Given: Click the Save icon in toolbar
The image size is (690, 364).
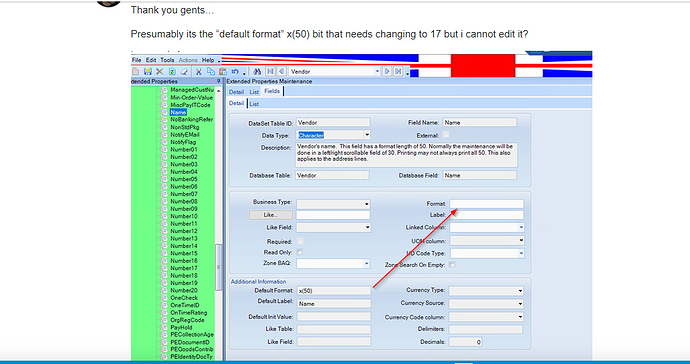Looking at the screenshot, I should click(x=147, y=71).
